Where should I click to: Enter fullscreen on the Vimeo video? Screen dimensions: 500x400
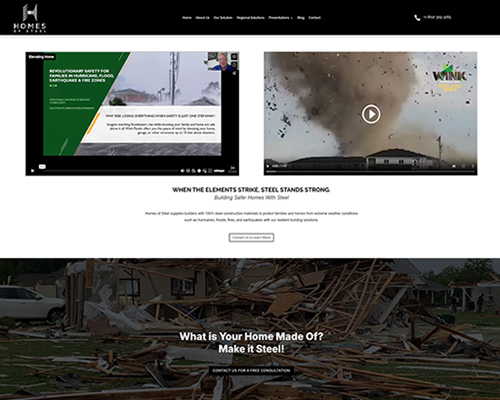point(210,171)
